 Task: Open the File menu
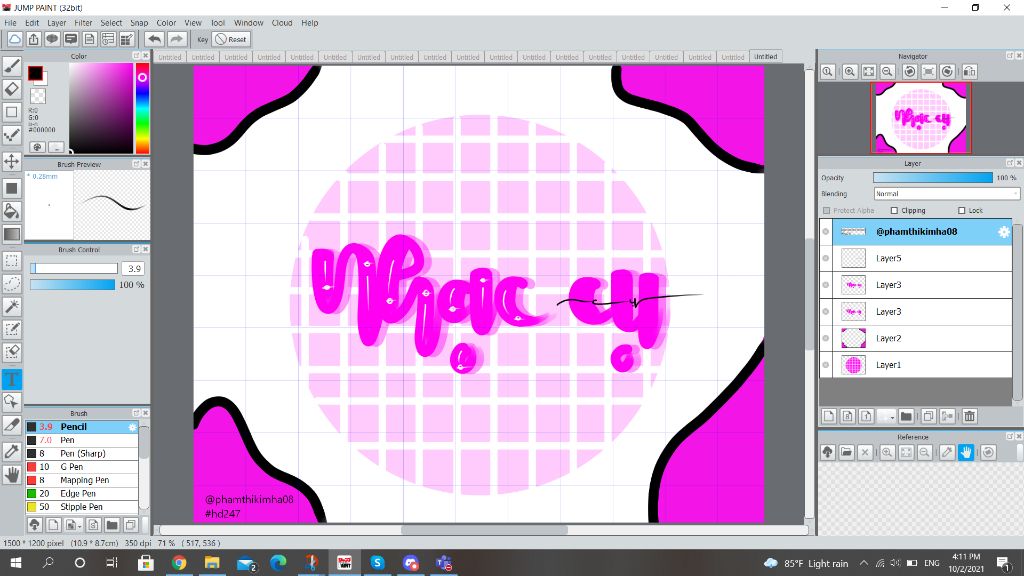pyautogui.click(x=10, y=23)
